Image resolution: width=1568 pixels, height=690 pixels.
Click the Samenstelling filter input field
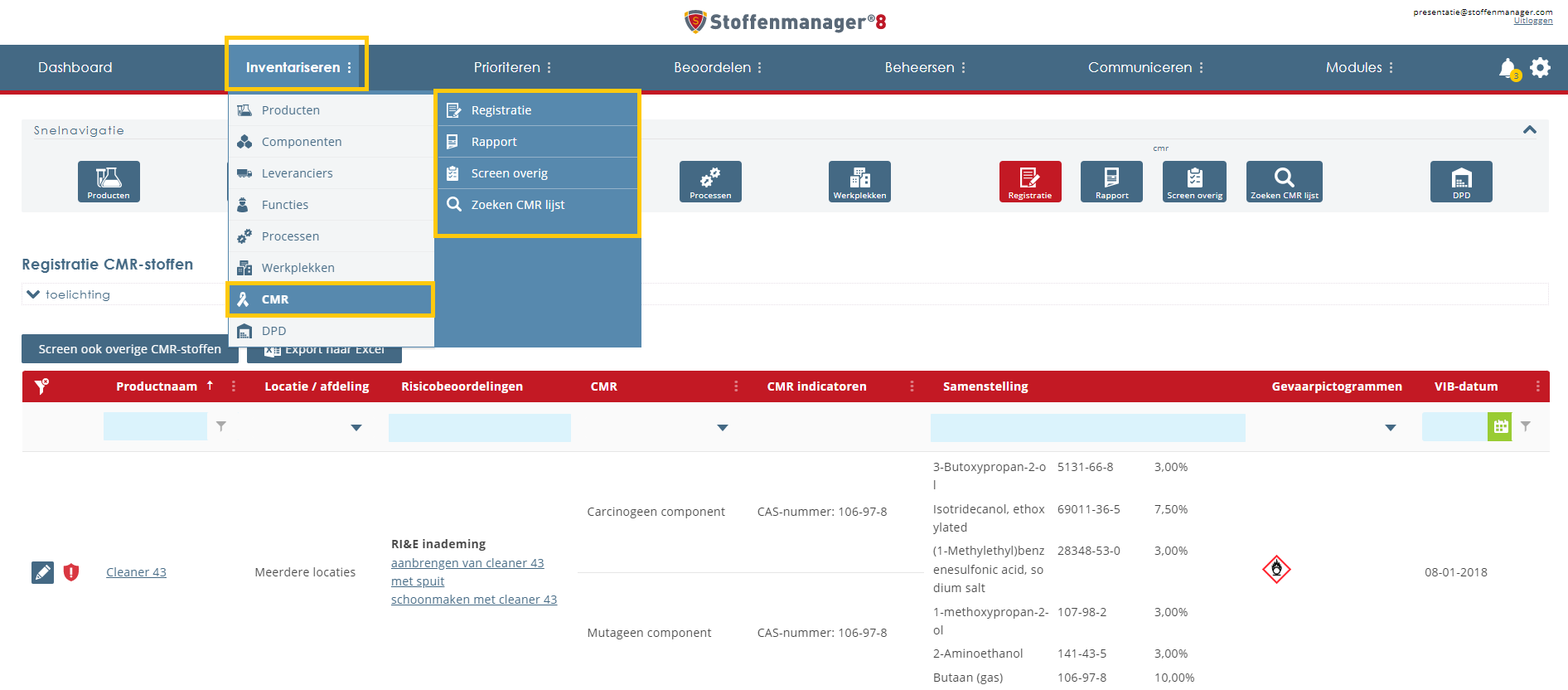click(1087, 427)
